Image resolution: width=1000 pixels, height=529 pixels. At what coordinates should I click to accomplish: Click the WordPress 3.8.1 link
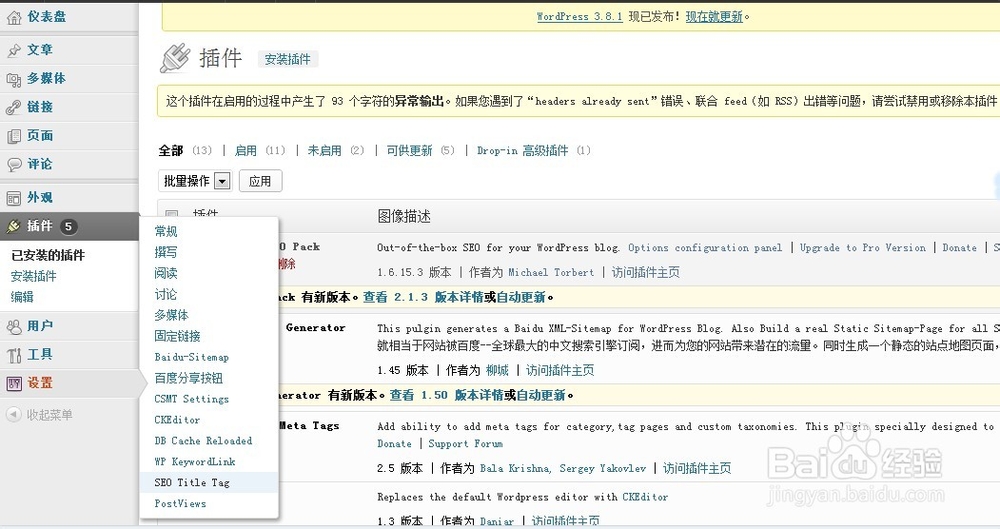pos(580,17)
